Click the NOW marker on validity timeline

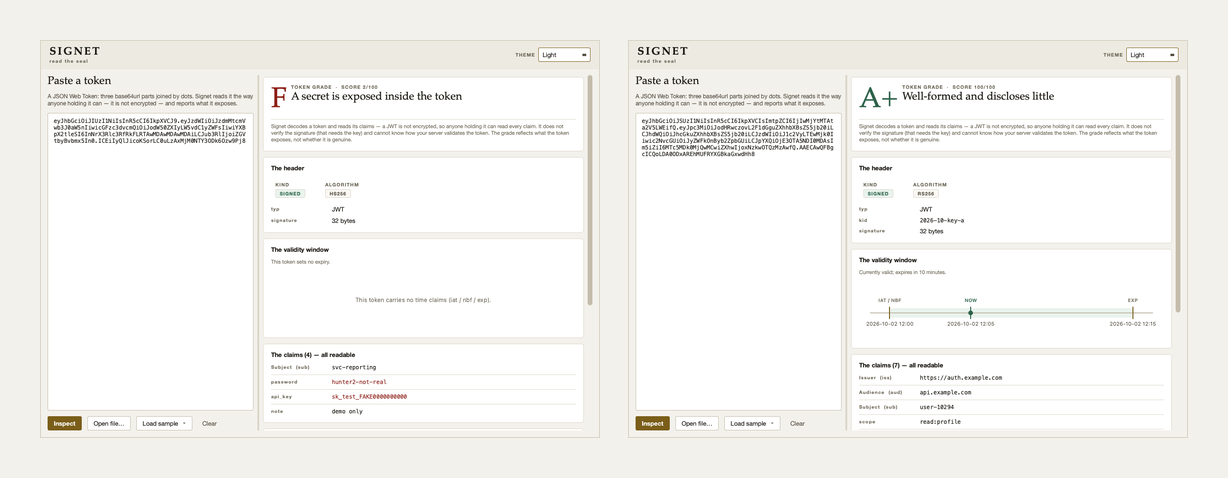coord(971,313)
